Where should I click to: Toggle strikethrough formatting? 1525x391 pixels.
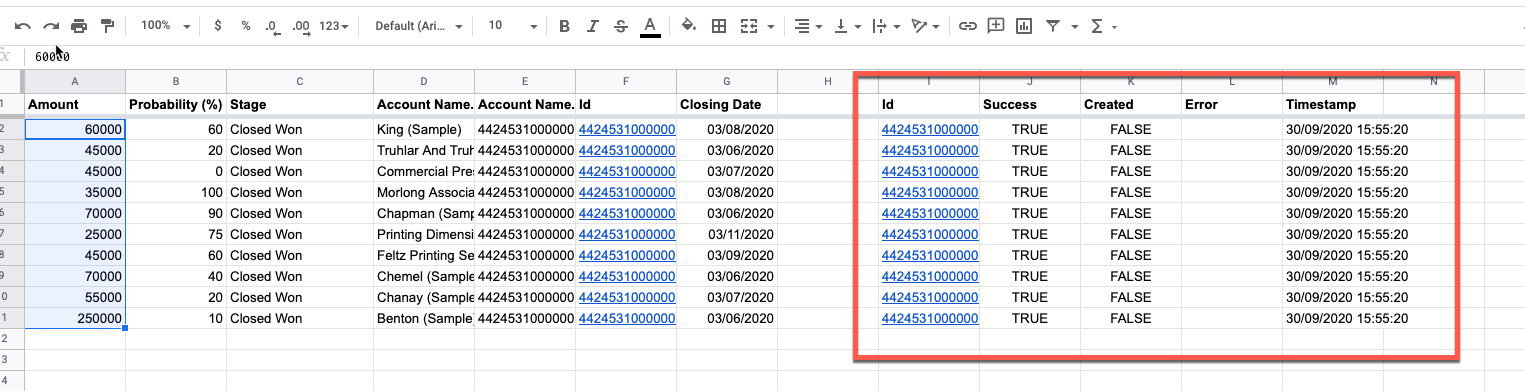click(621, 26)
